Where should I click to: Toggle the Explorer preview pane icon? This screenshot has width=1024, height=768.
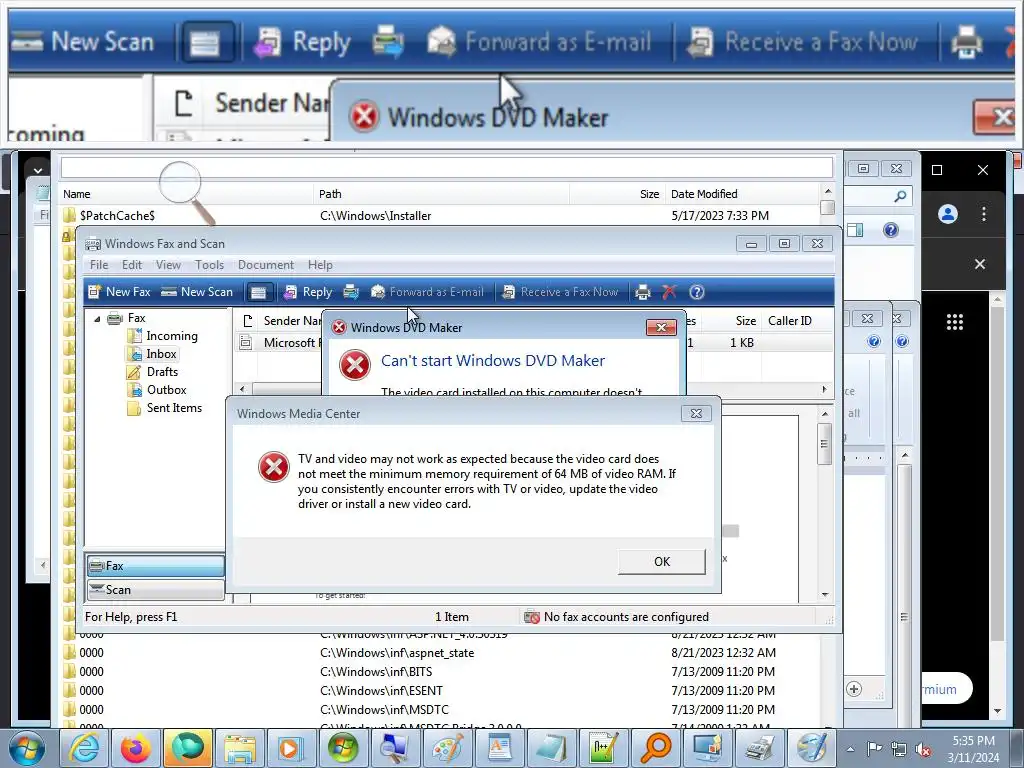coord(855,230)
